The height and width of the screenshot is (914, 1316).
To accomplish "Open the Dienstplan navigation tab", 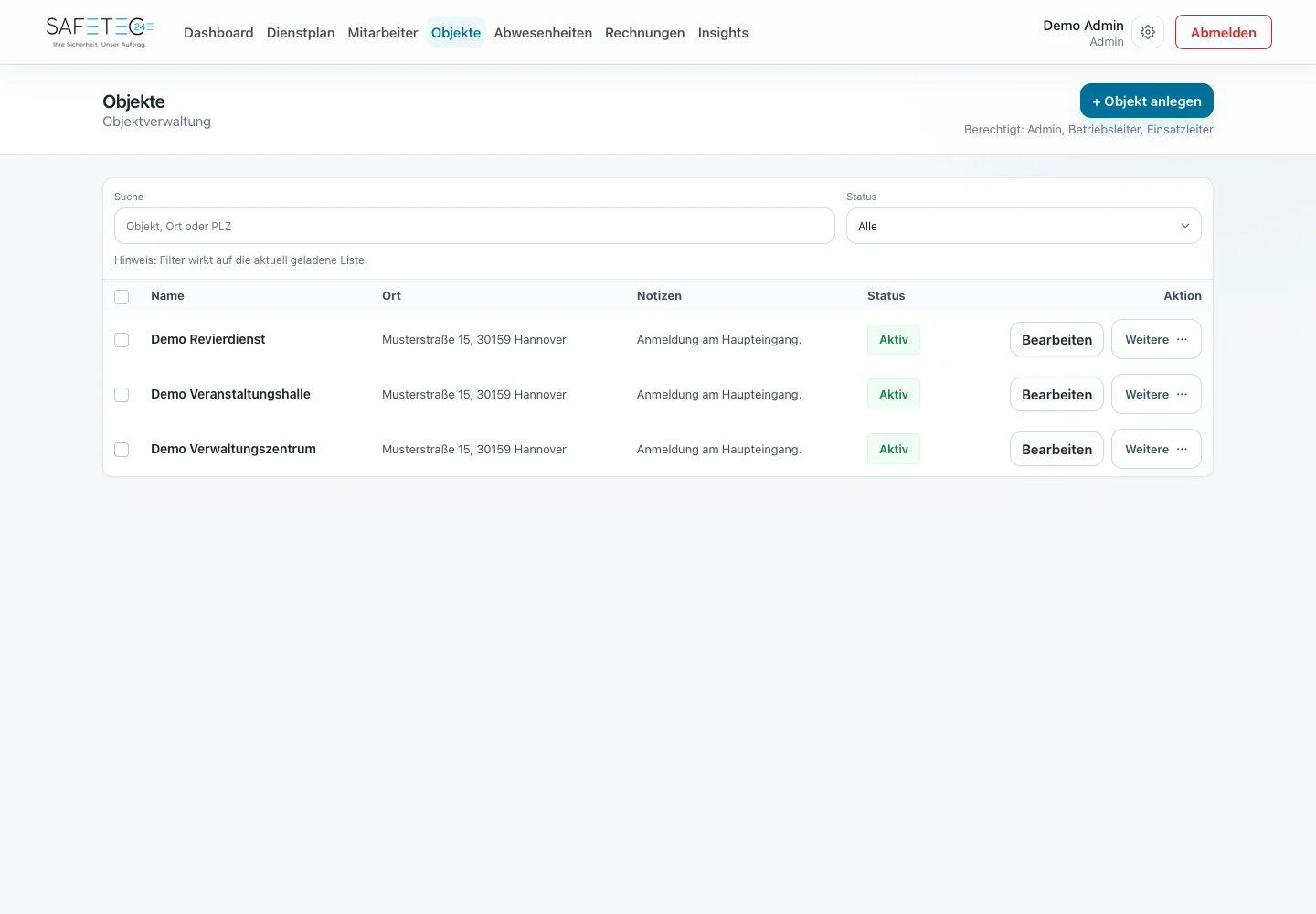I will point(301,32).
